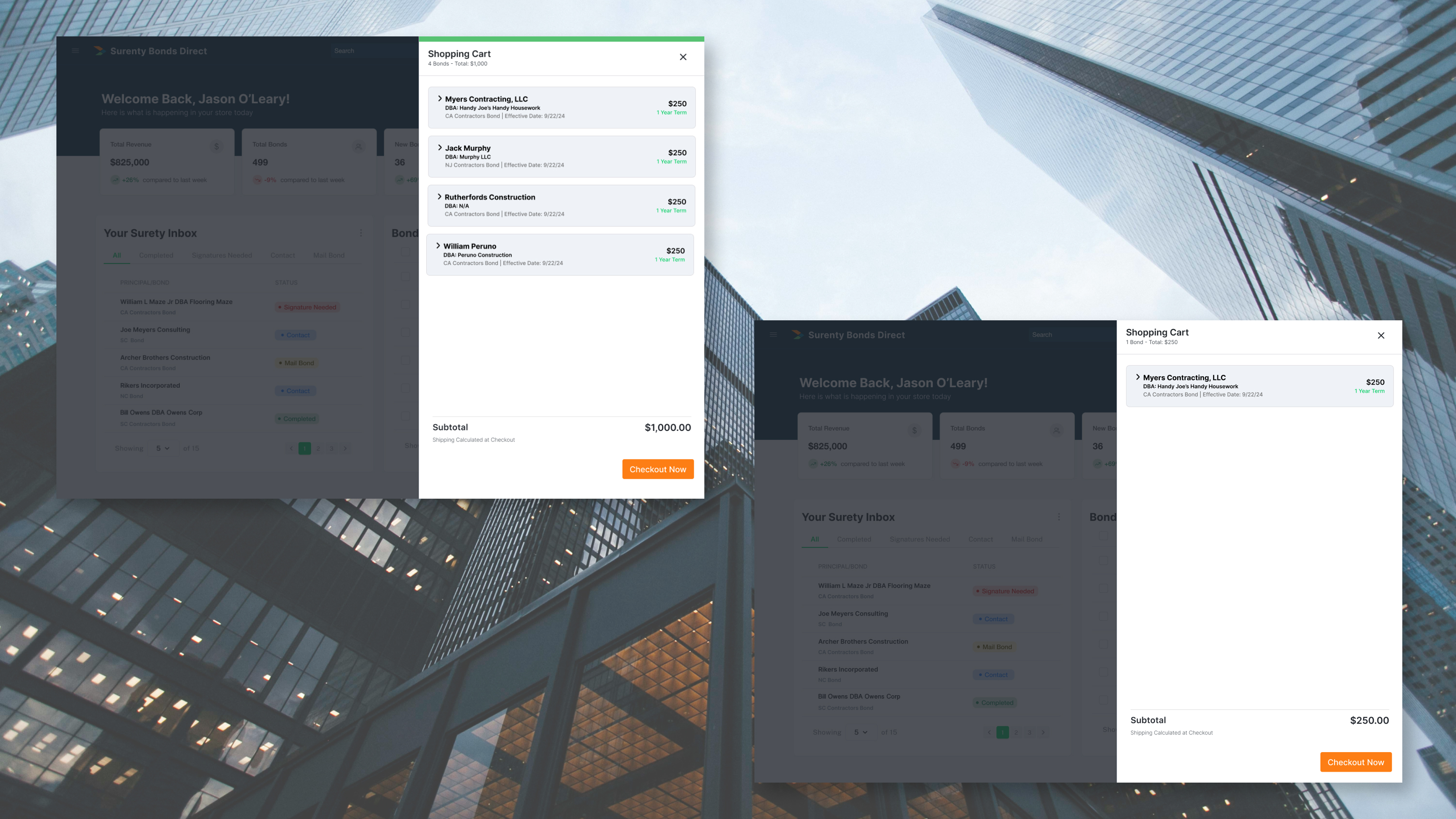This screenshot has width=1456, height=819.
Task: Close the Shopping Cart totaling $250
Action: point(1381,336)
